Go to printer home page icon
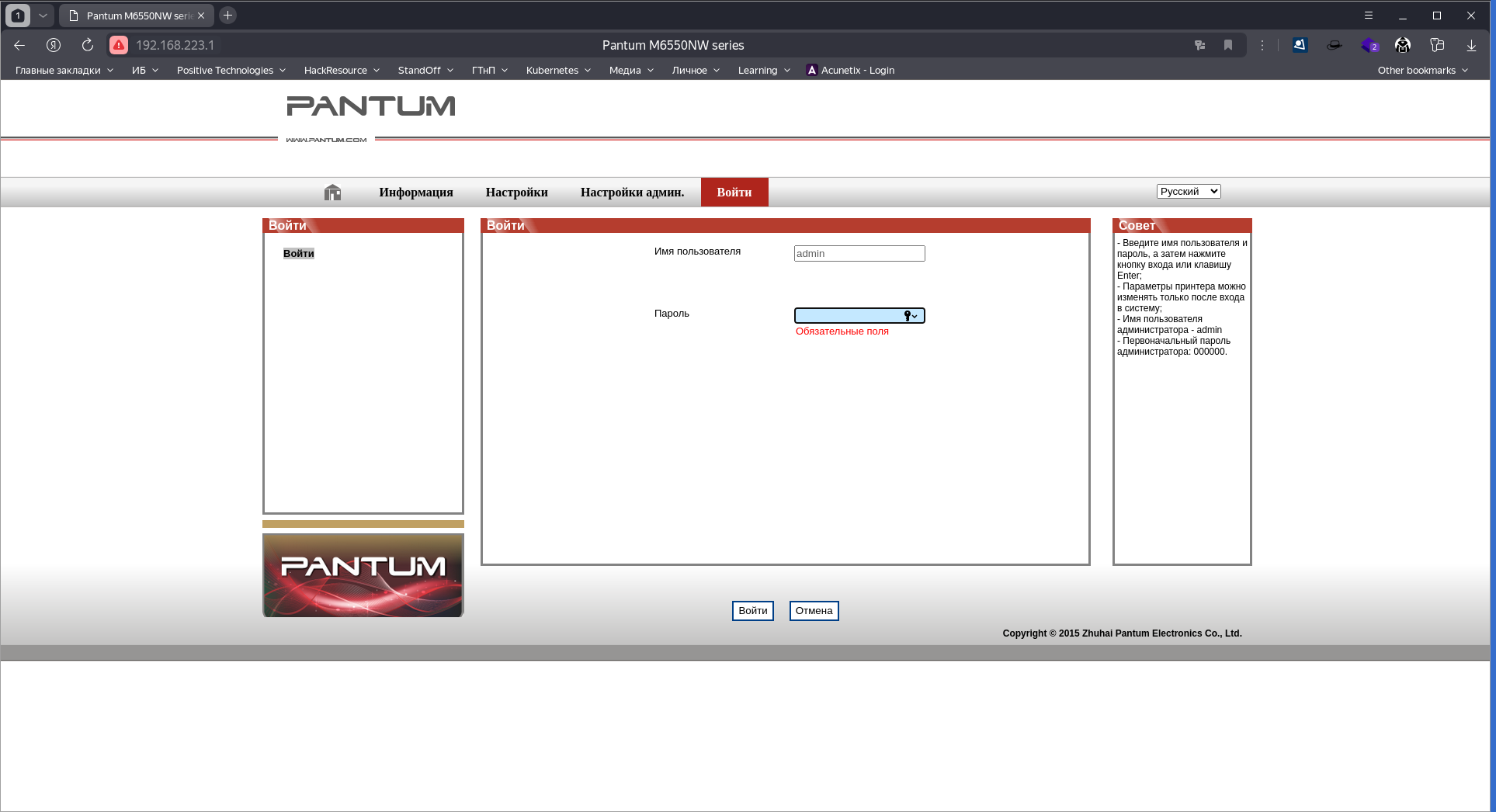 [x=332, y=193]
